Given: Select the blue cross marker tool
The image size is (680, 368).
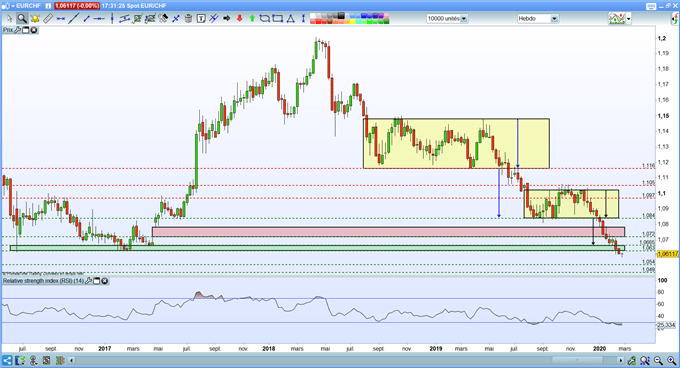Looking at the screenshot, I should [176, 19].
